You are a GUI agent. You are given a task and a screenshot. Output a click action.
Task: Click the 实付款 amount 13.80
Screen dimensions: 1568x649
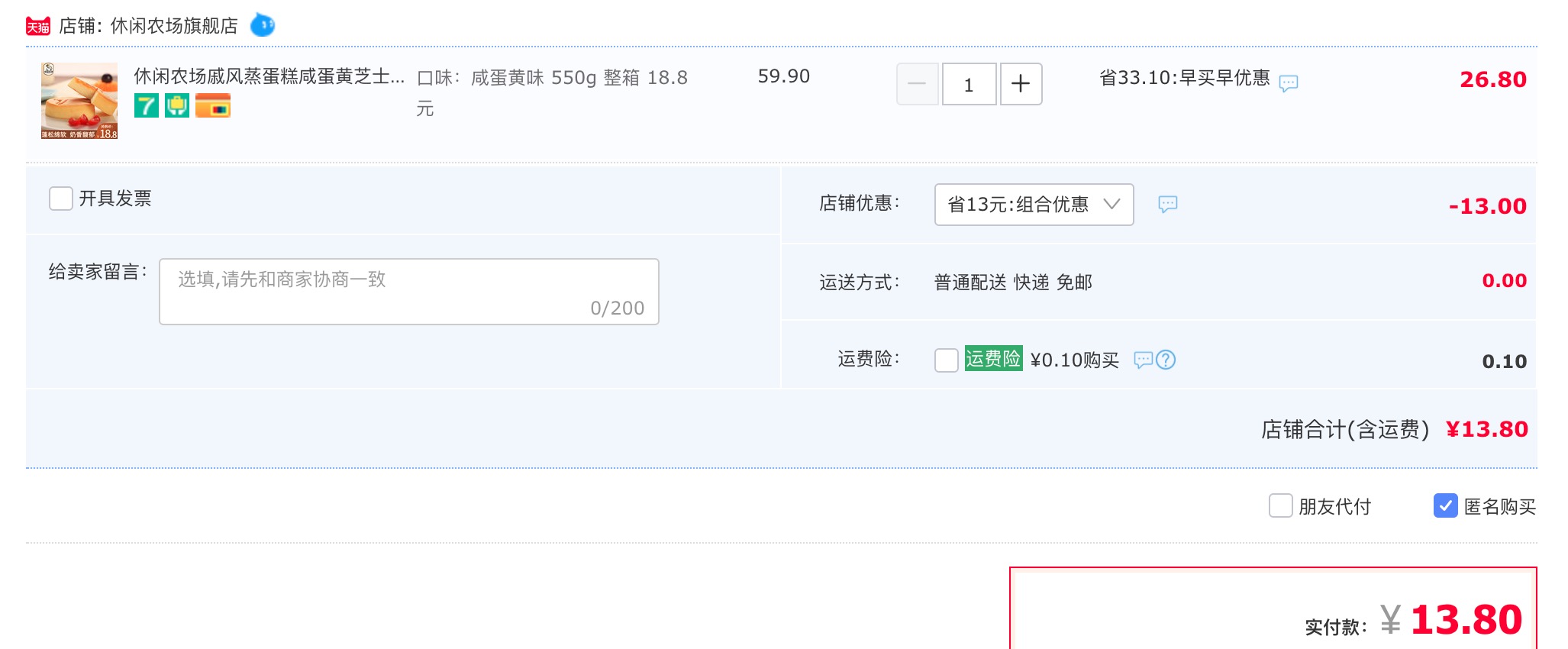[x=1466, y=619]
